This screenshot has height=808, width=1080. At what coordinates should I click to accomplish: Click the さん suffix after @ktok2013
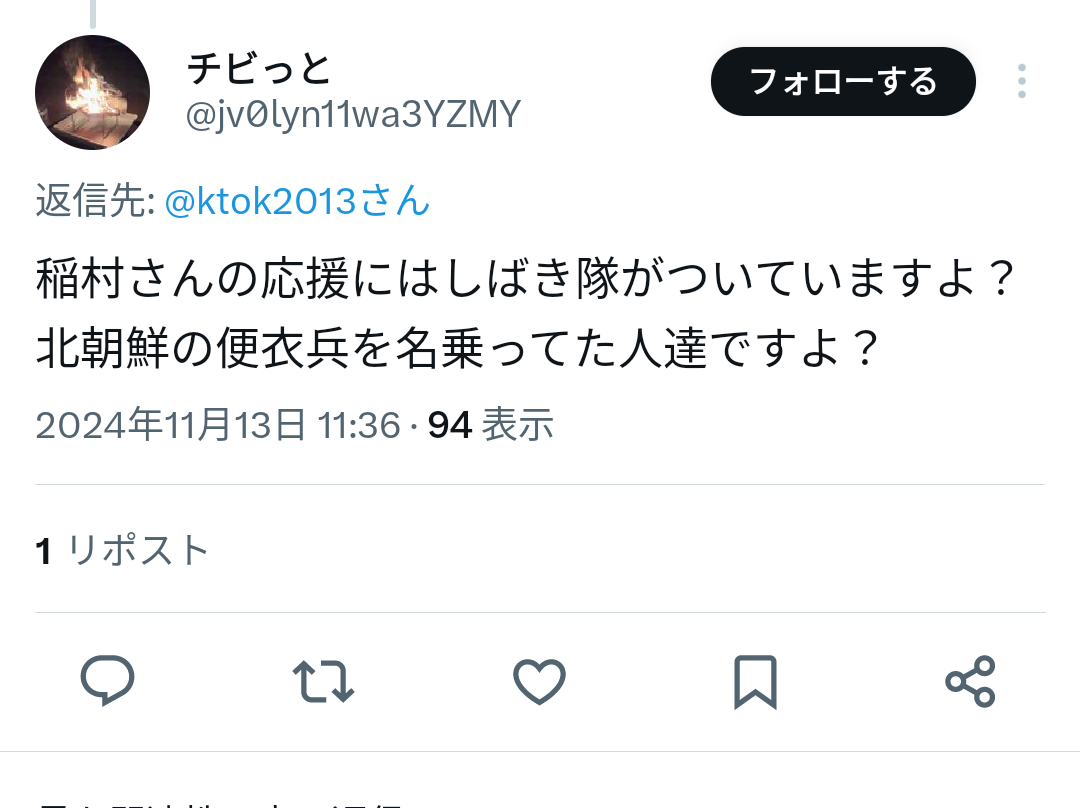pyautogui.click(x=395, y=201)
